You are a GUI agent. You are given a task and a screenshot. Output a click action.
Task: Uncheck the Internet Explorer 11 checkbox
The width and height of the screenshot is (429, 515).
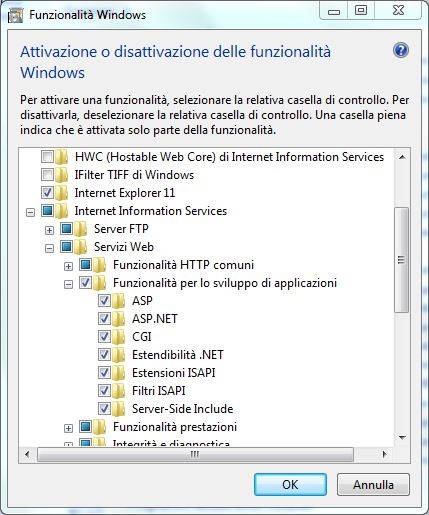point(47,192)
